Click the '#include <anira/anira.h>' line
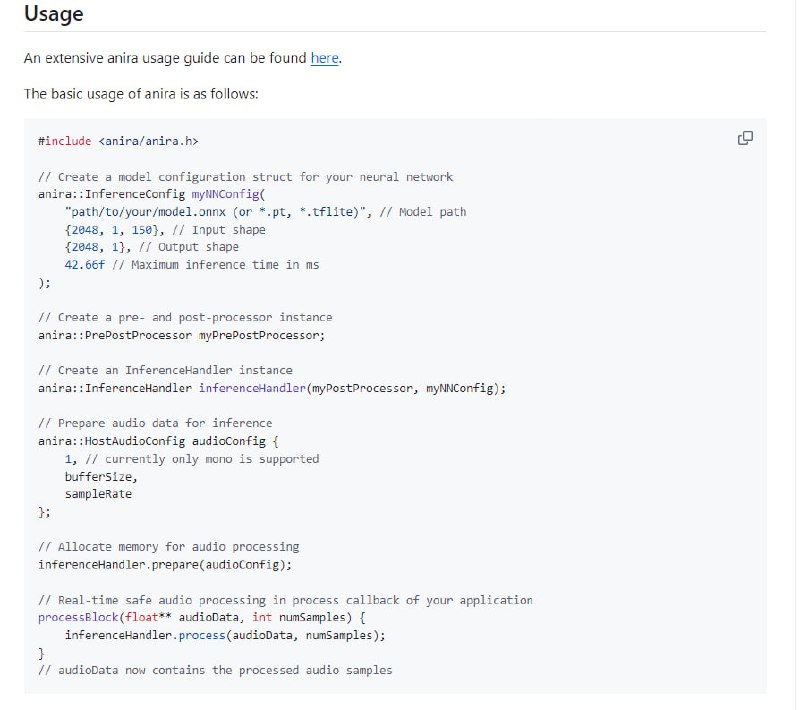 [x=124, y=142]
